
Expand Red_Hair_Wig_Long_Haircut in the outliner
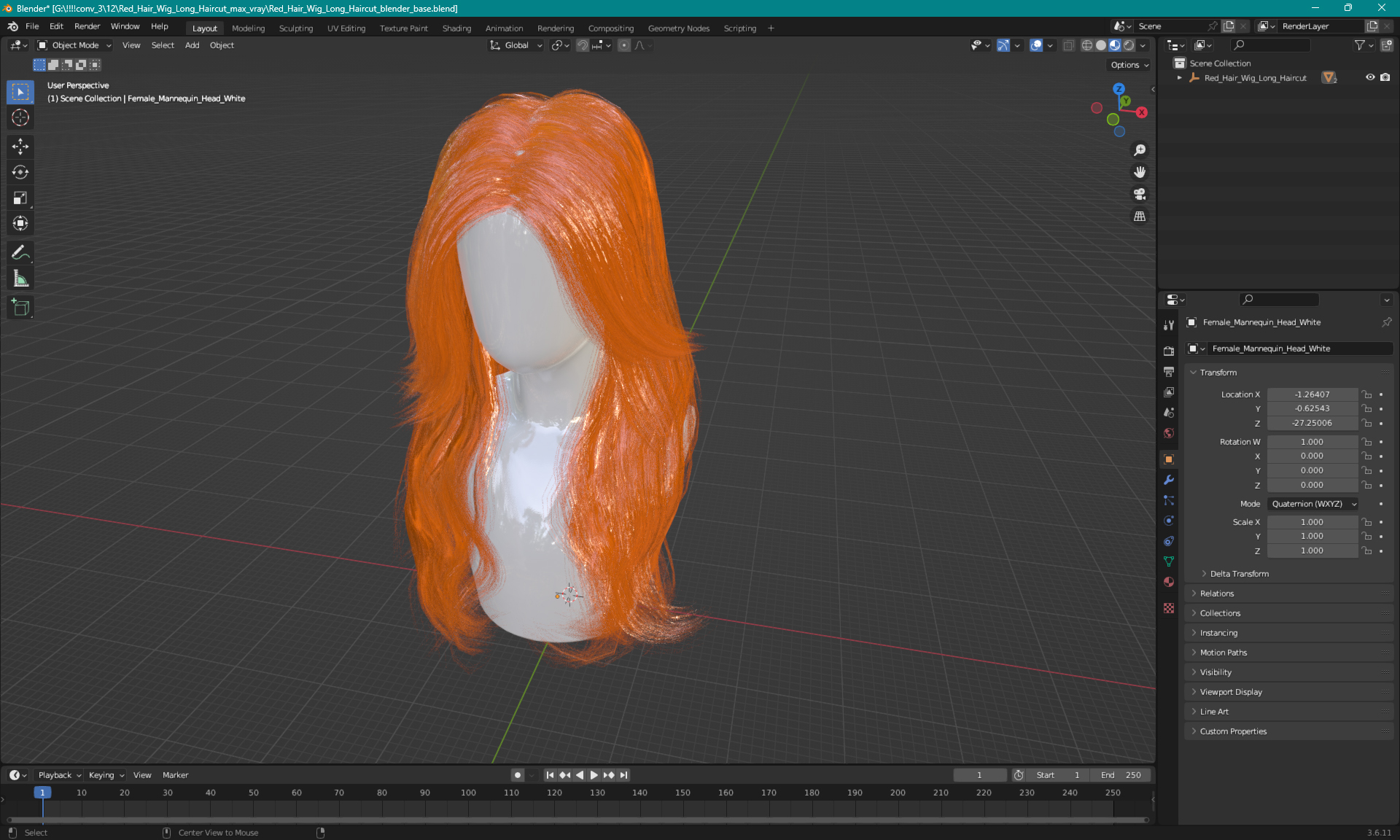click(1179, 77)
